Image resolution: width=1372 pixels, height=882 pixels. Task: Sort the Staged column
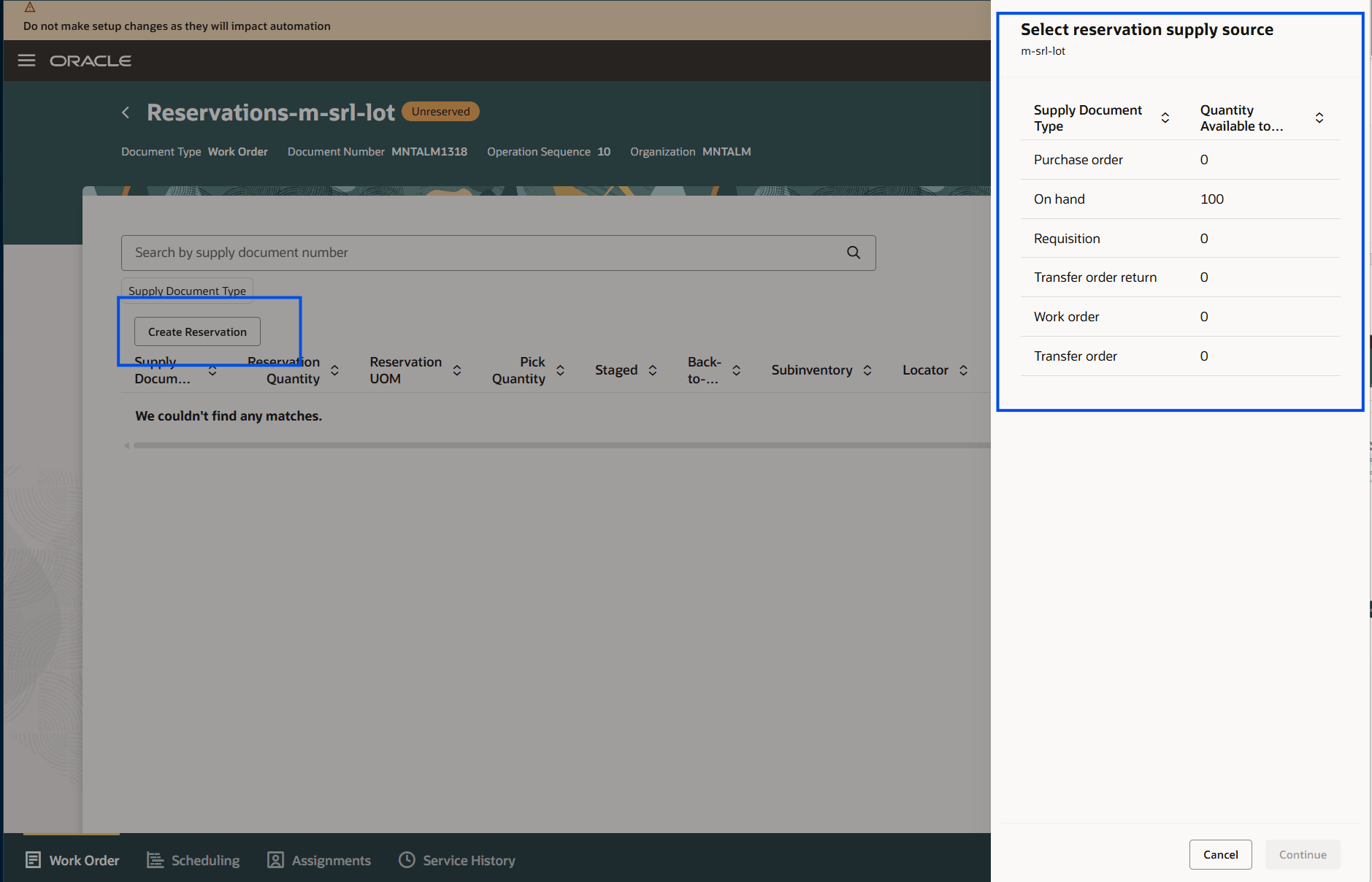[x=653, y=369]
